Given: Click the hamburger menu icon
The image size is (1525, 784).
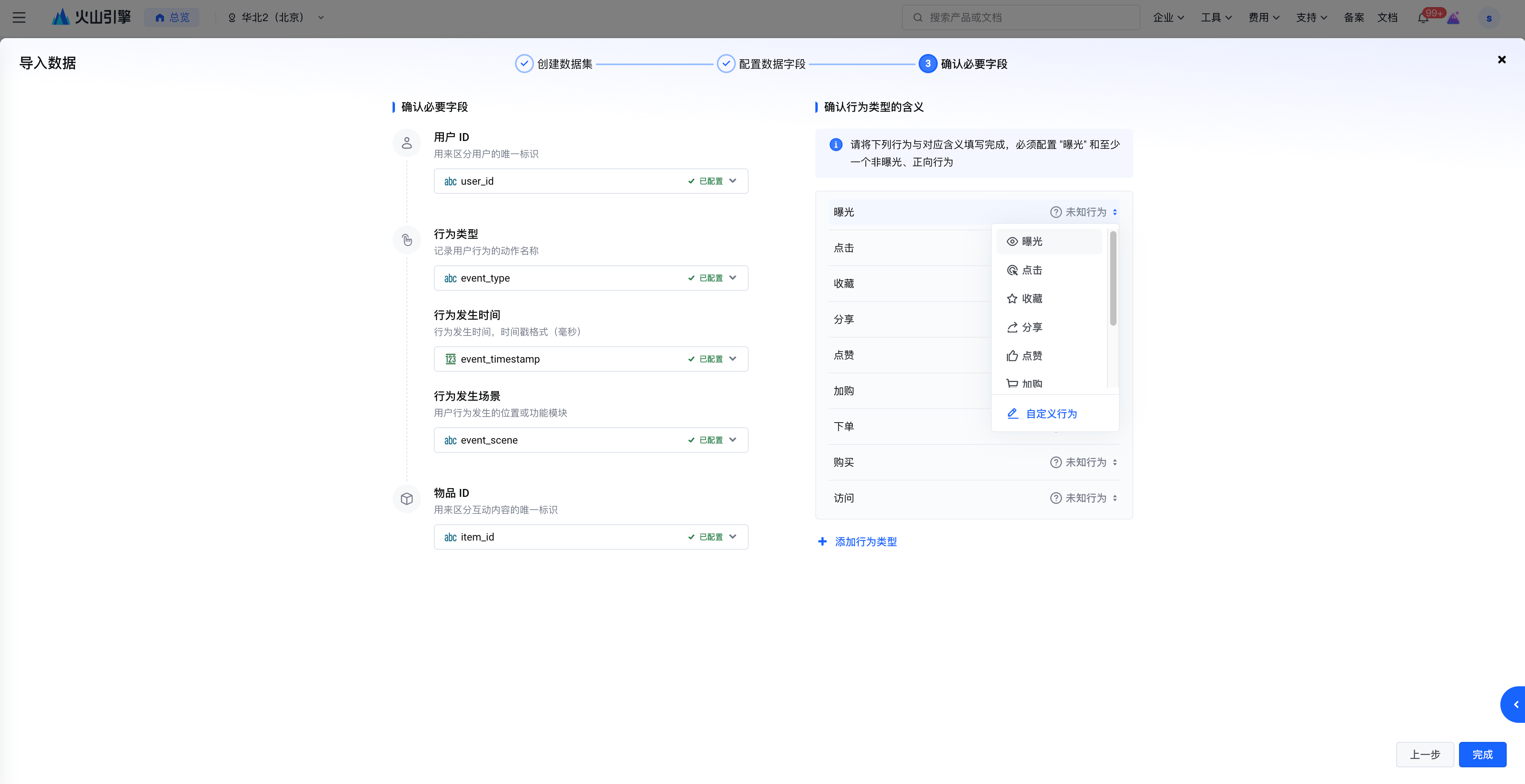Looking at the screenshot, I should pos(19,18).
